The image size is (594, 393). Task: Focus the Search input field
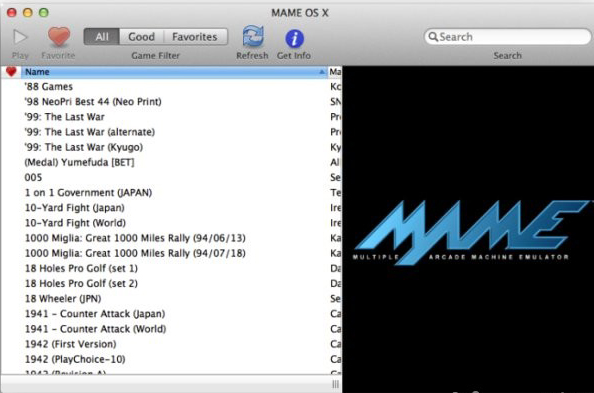(507, 37)
